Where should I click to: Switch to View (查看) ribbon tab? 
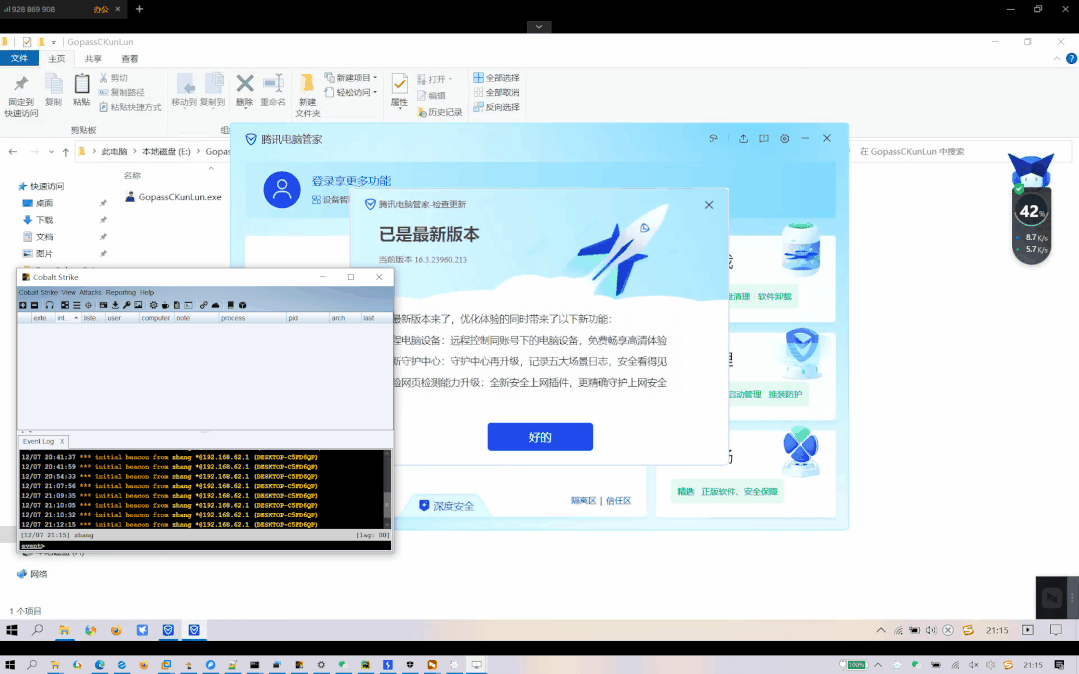point(129,59)
